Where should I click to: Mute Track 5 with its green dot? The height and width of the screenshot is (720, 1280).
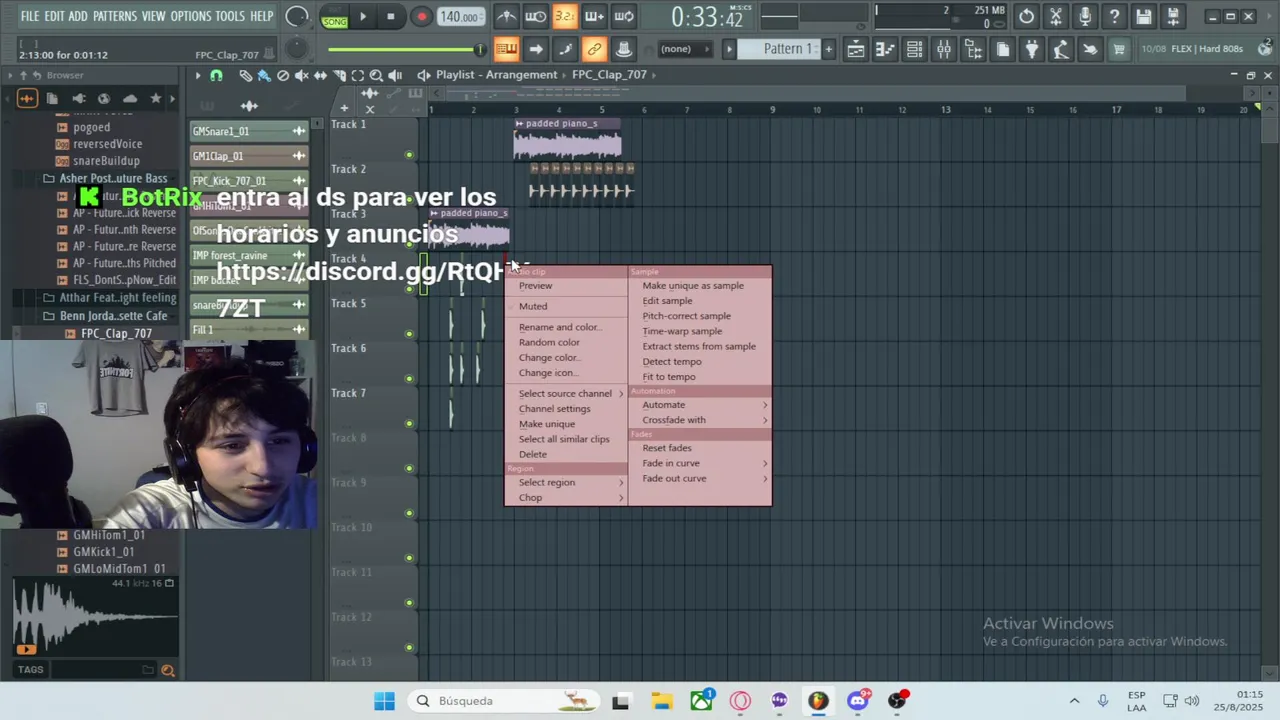(x=409, y=334)
